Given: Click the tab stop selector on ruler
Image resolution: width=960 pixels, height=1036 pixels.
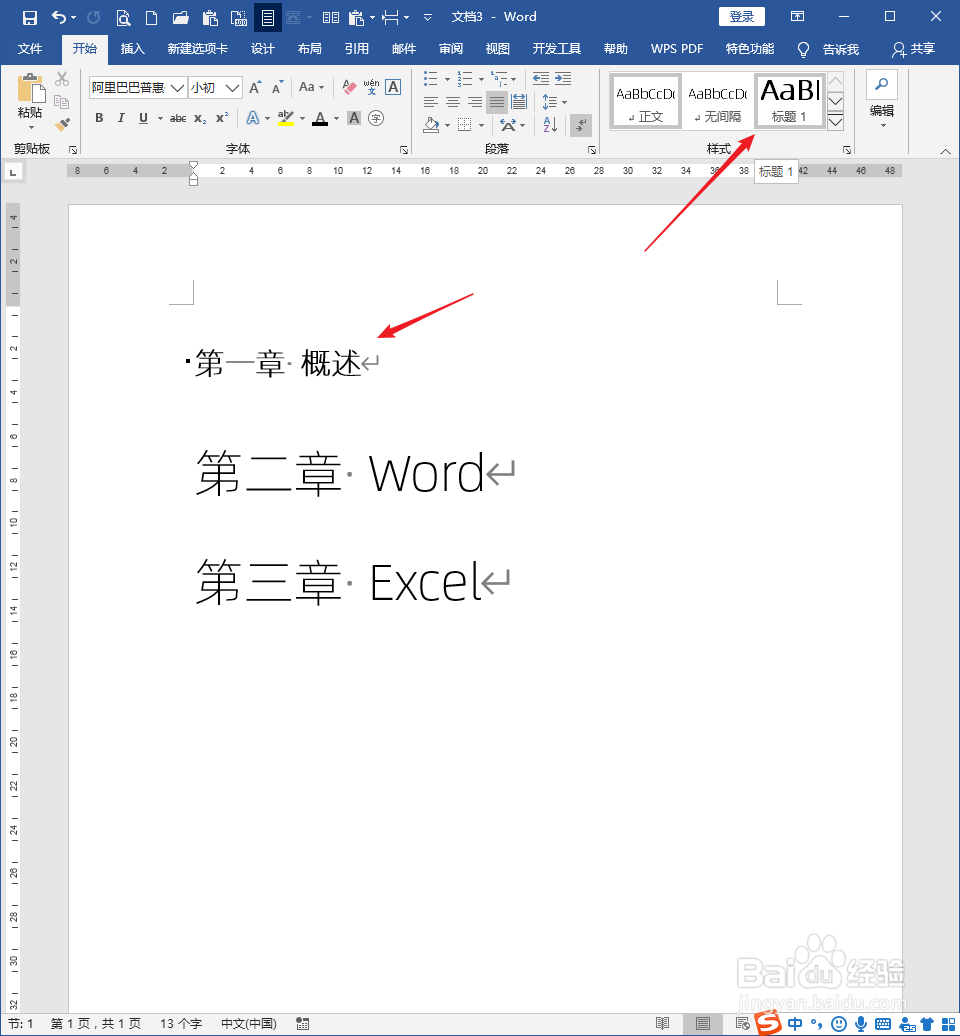Looking at the screenshot, I should coord(13,172).
